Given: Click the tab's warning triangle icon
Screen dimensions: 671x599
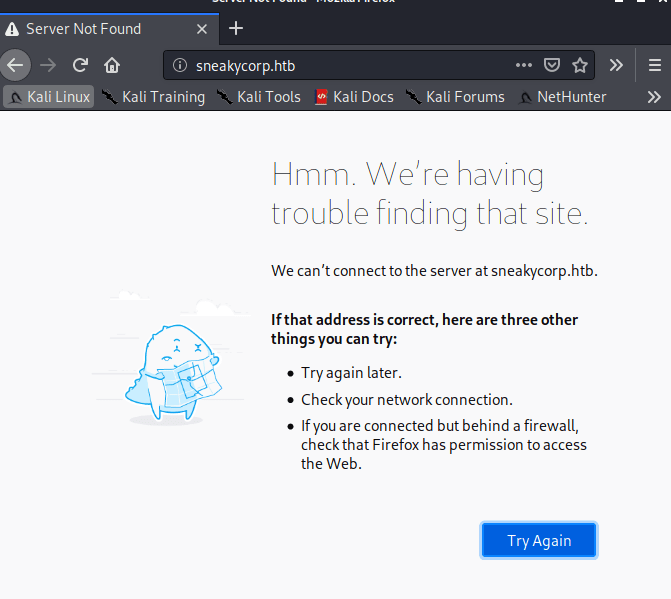Looking at the screenshot, I should [x=12, y=29].
